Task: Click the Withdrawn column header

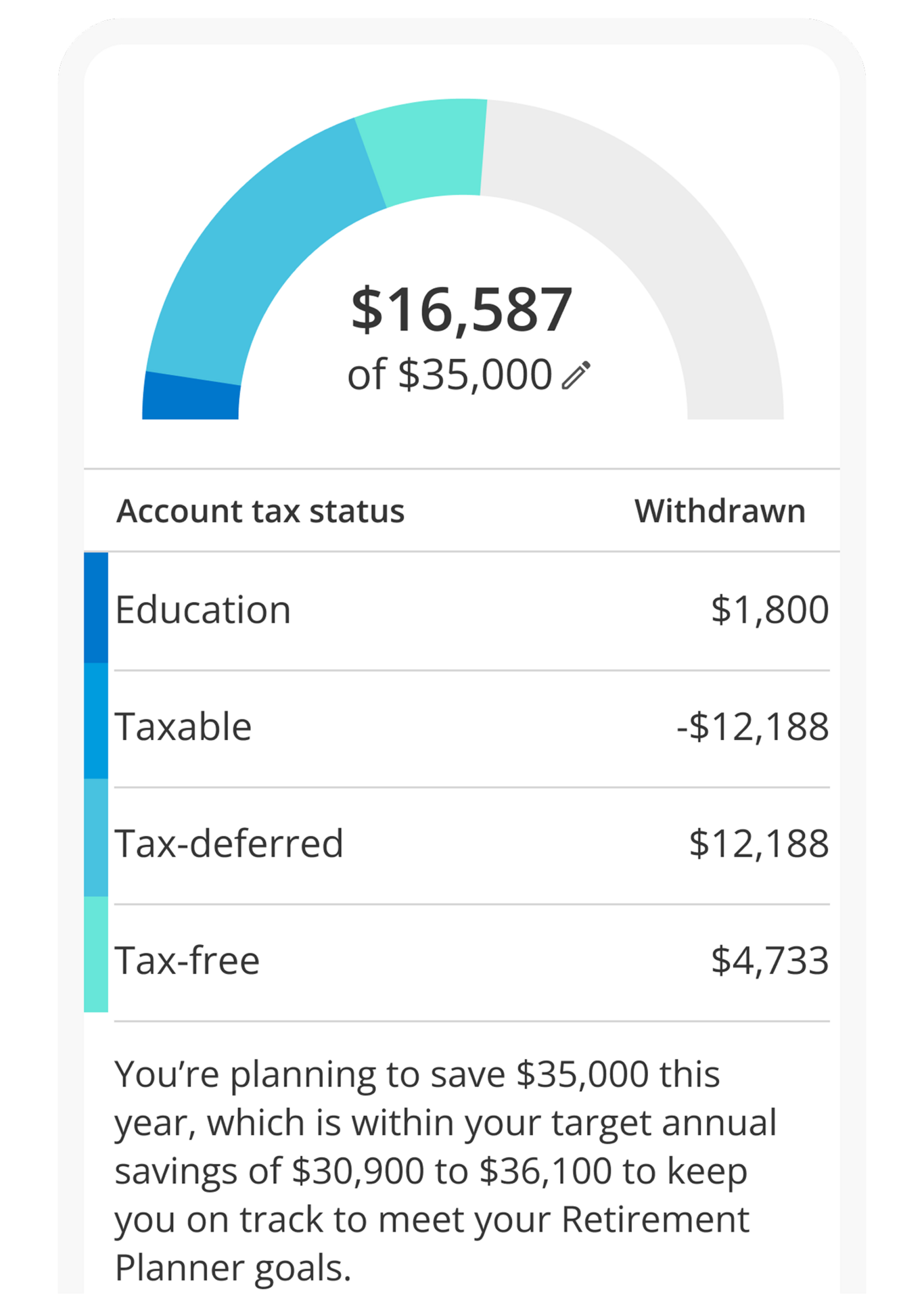Action: (x=720, y=511)
